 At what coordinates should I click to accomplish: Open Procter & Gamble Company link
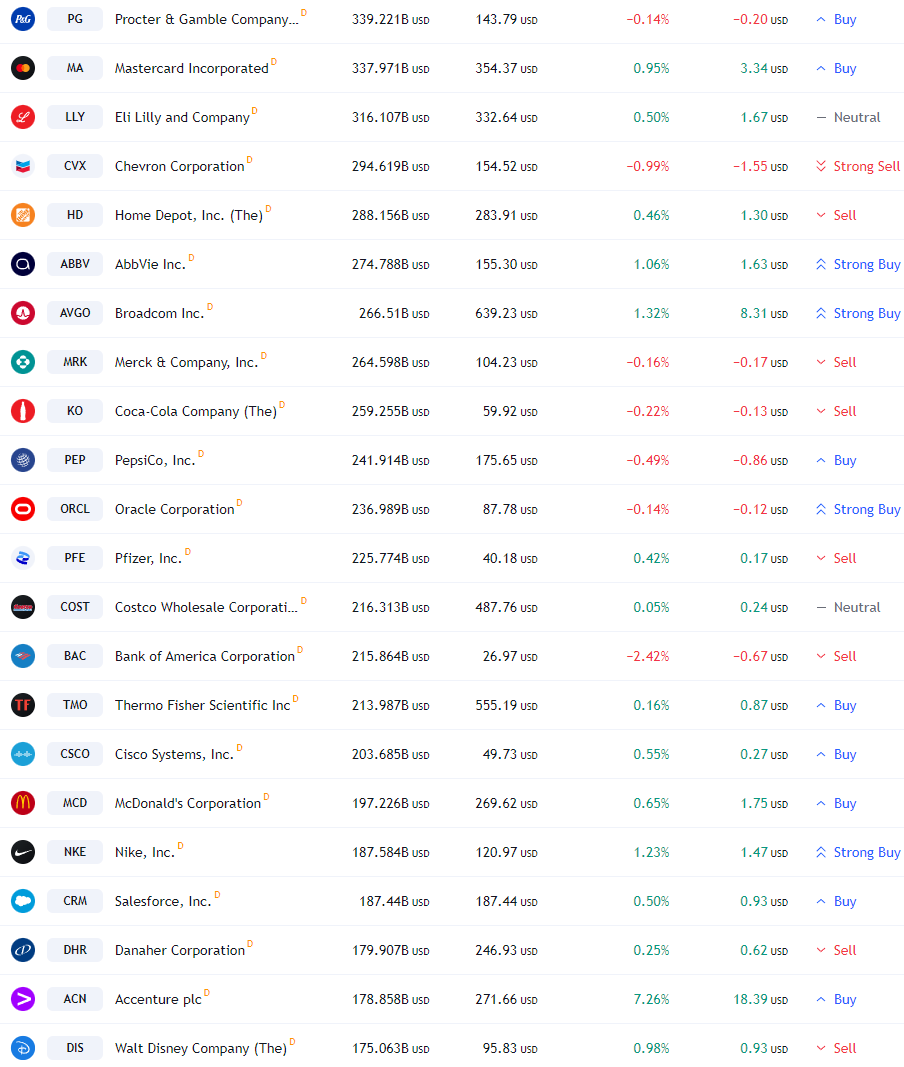(206, 20)
